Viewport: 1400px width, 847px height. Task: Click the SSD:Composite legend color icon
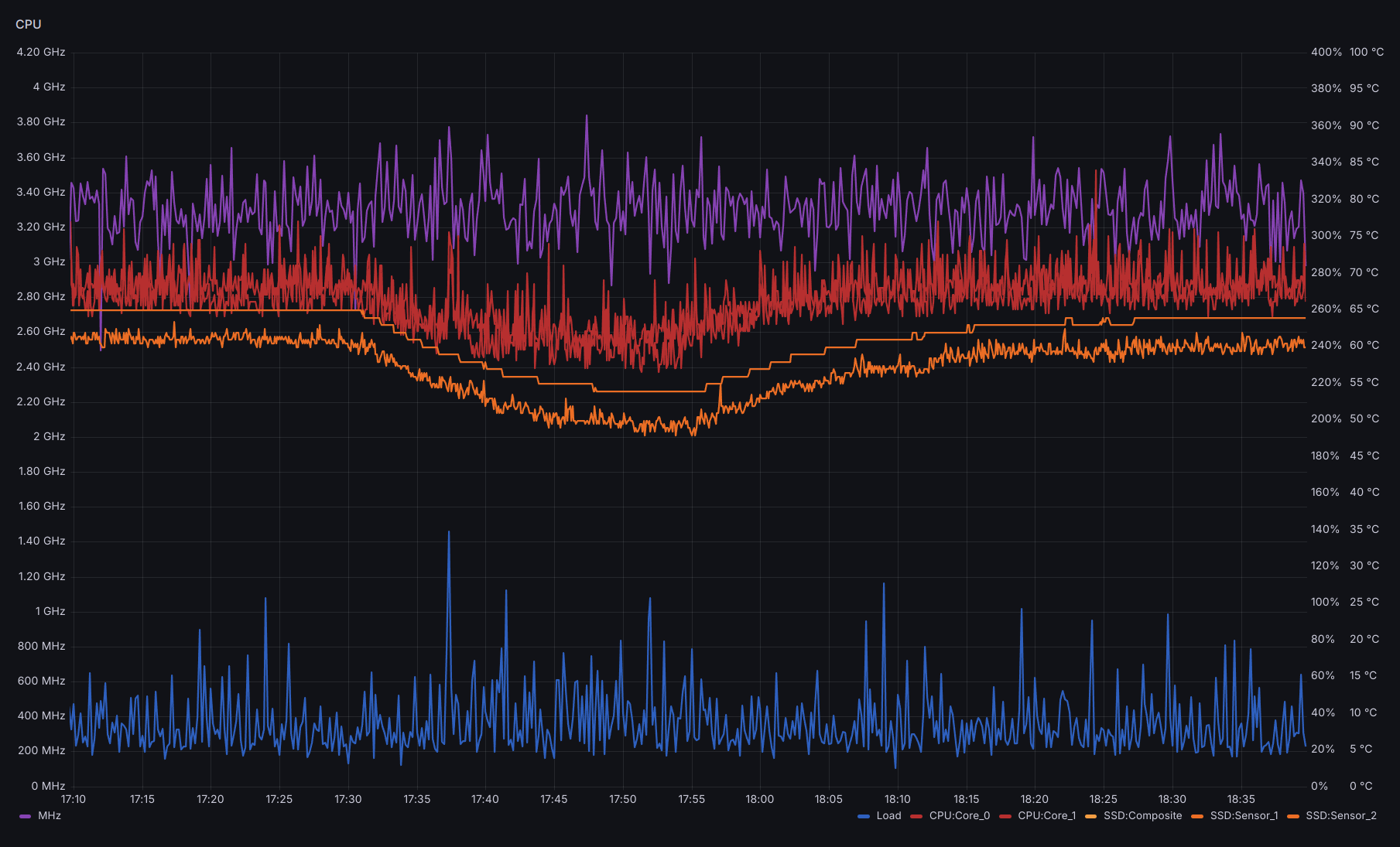tap(1091, 816)
